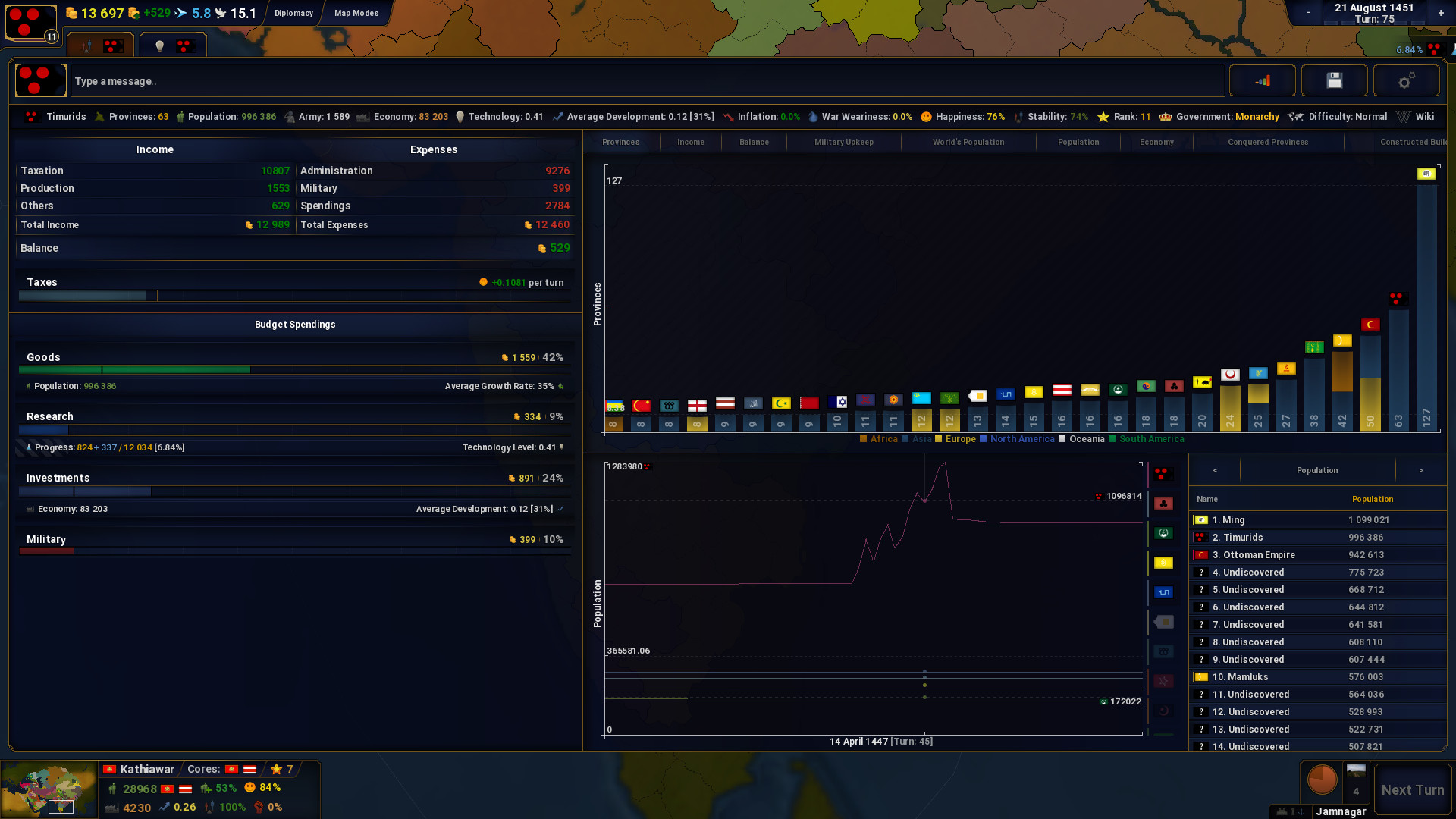This screenshot has width=1456, height=819.
Task: Open the Population category header dropdown
Action: (1316, 470)
